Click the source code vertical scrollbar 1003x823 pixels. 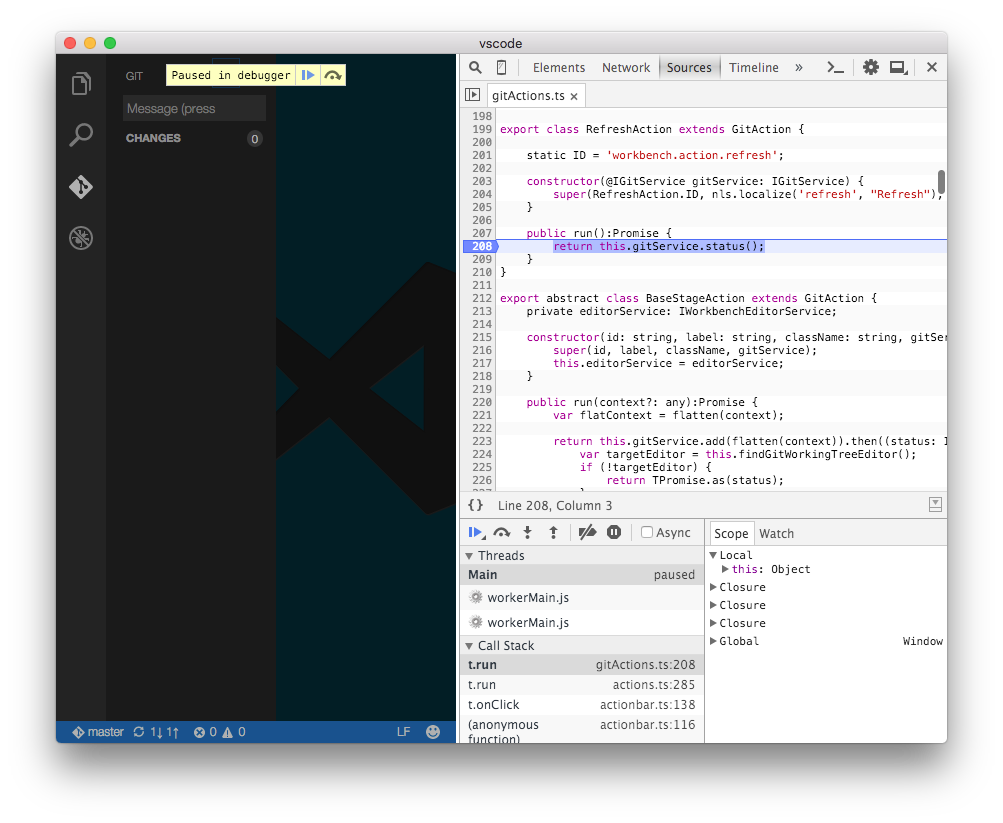click(941, 182)
